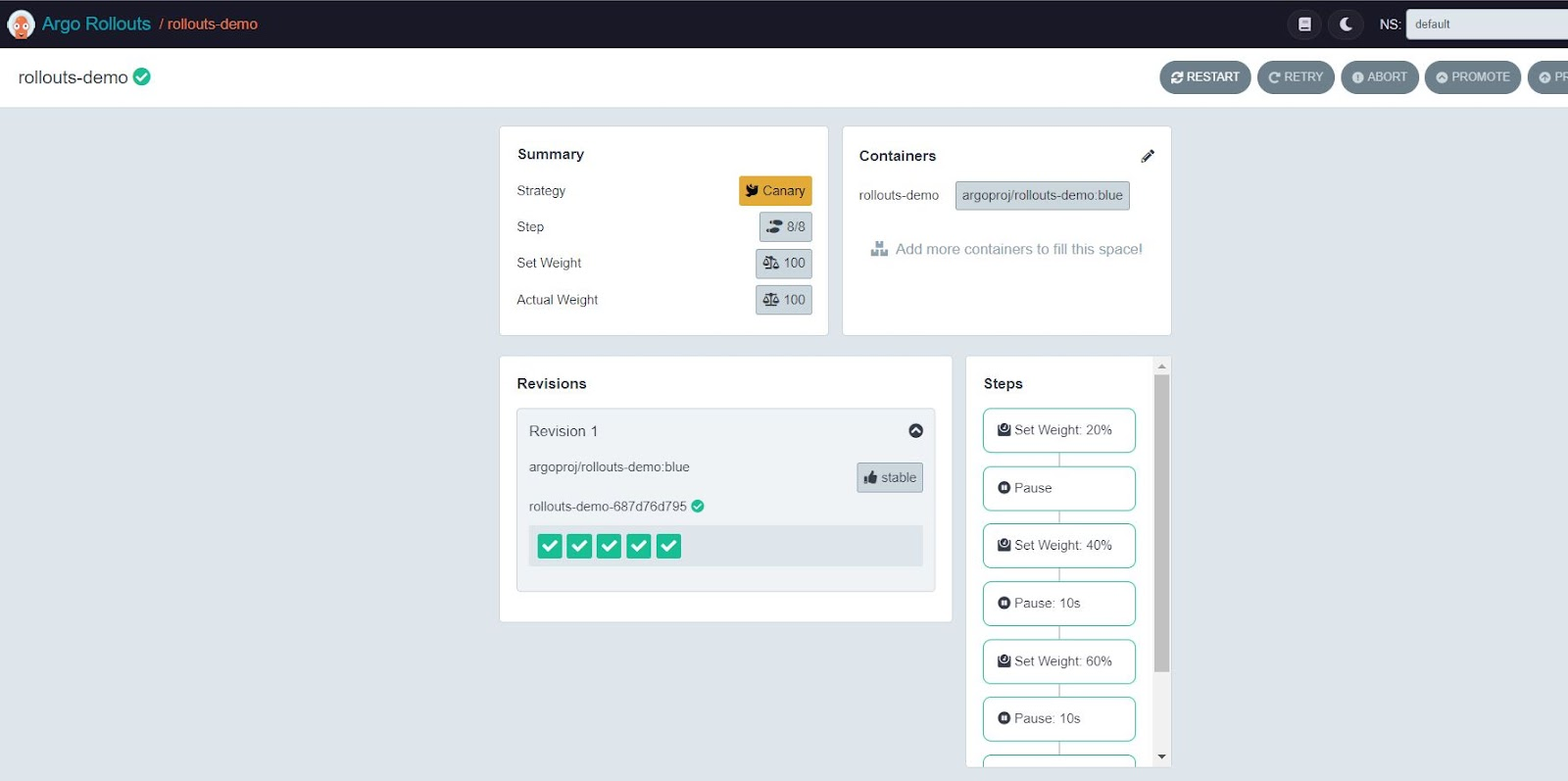Click the rollouts-demo container name label
1568x781 pixels.
(899, 196)
